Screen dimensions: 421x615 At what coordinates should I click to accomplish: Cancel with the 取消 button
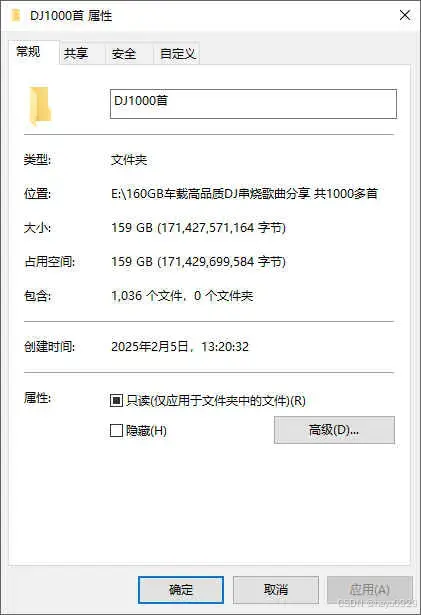point(275,590)
